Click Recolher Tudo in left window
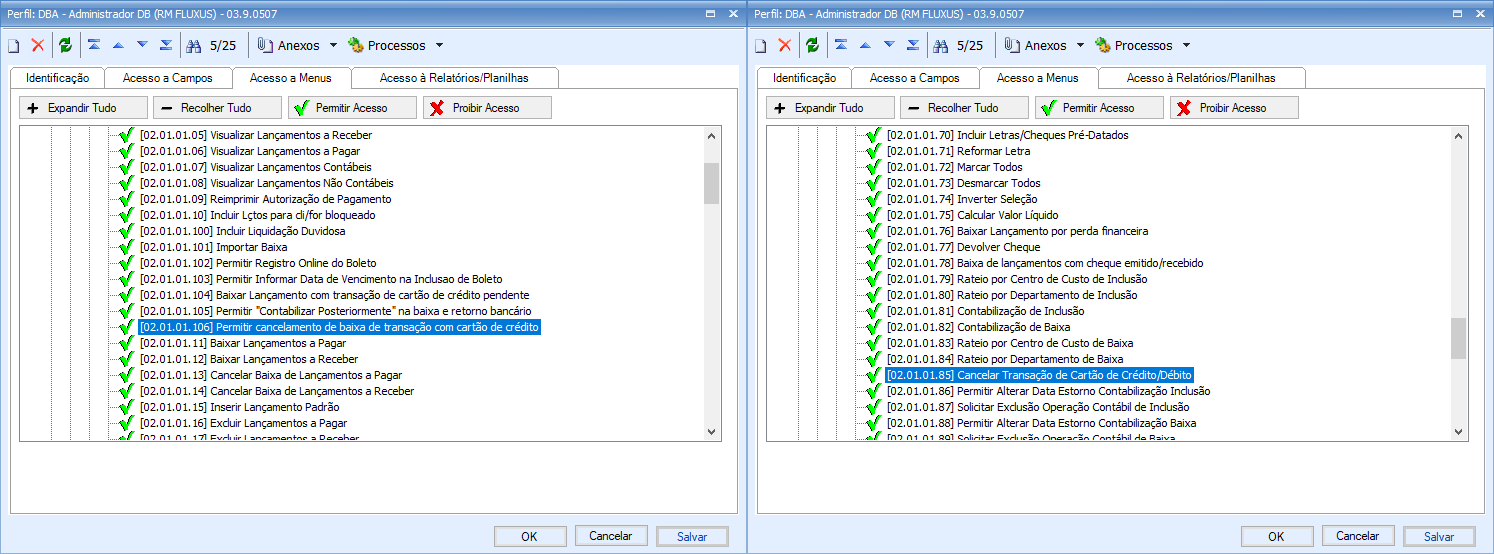The image size is (1494, 554). point(217,108)
